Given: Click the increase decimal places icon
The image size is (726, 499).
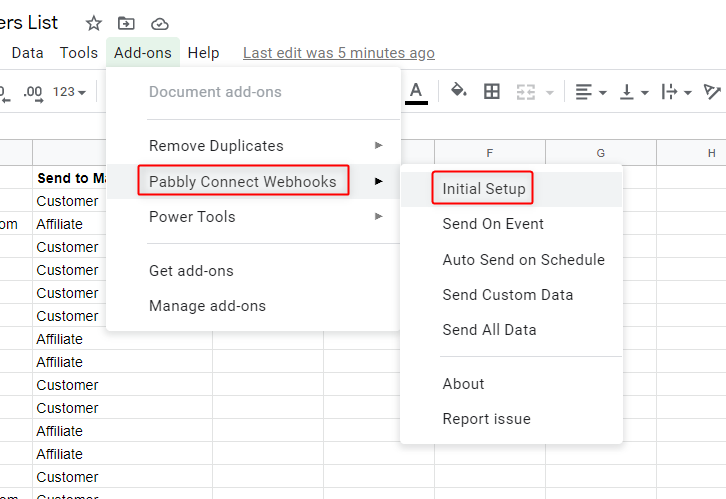Looking at the screenshot, I should tap(33, 93).
